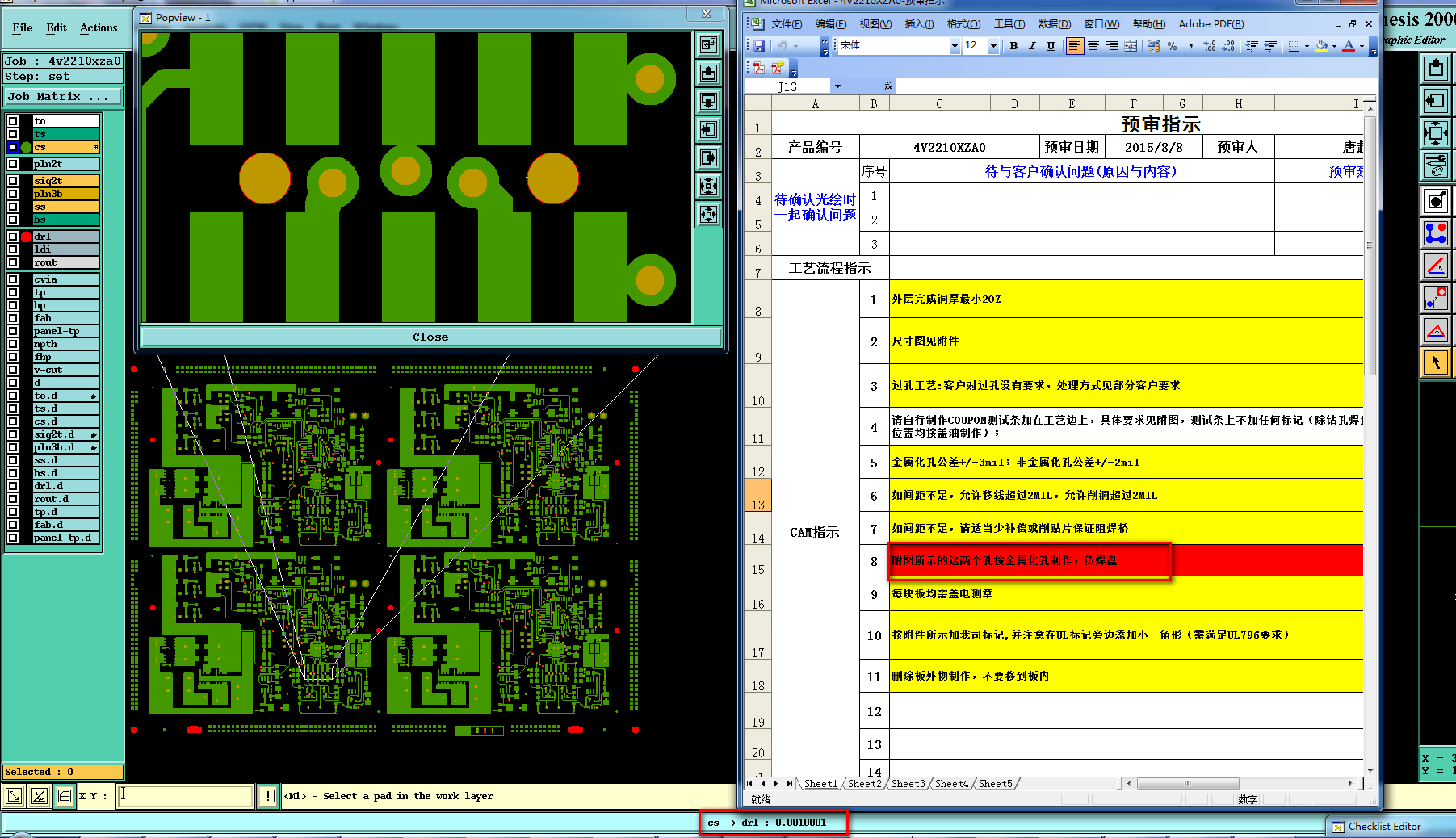Image resolution: width=1456 pixels, height=838 pixels.
Task: Click the font color A button
Action: (1349, 46)
